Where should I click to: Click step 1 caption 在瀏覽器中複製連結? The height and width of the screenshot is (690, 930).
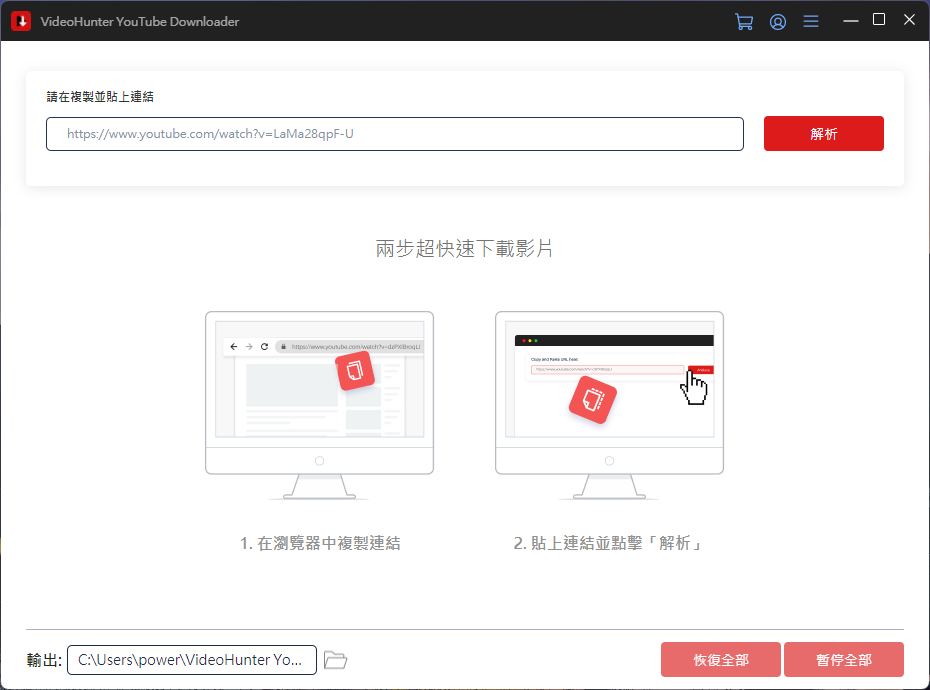point(320,543)
